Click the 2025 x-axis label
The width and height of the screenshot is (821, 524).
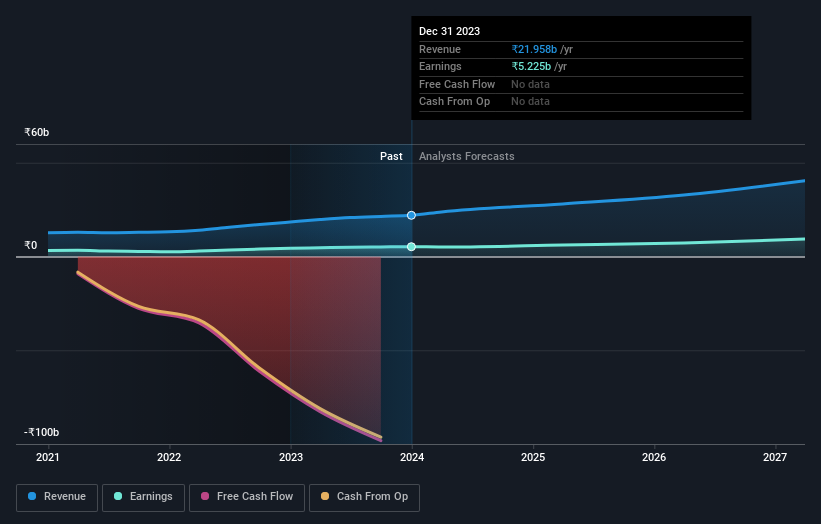pos(533,457)
